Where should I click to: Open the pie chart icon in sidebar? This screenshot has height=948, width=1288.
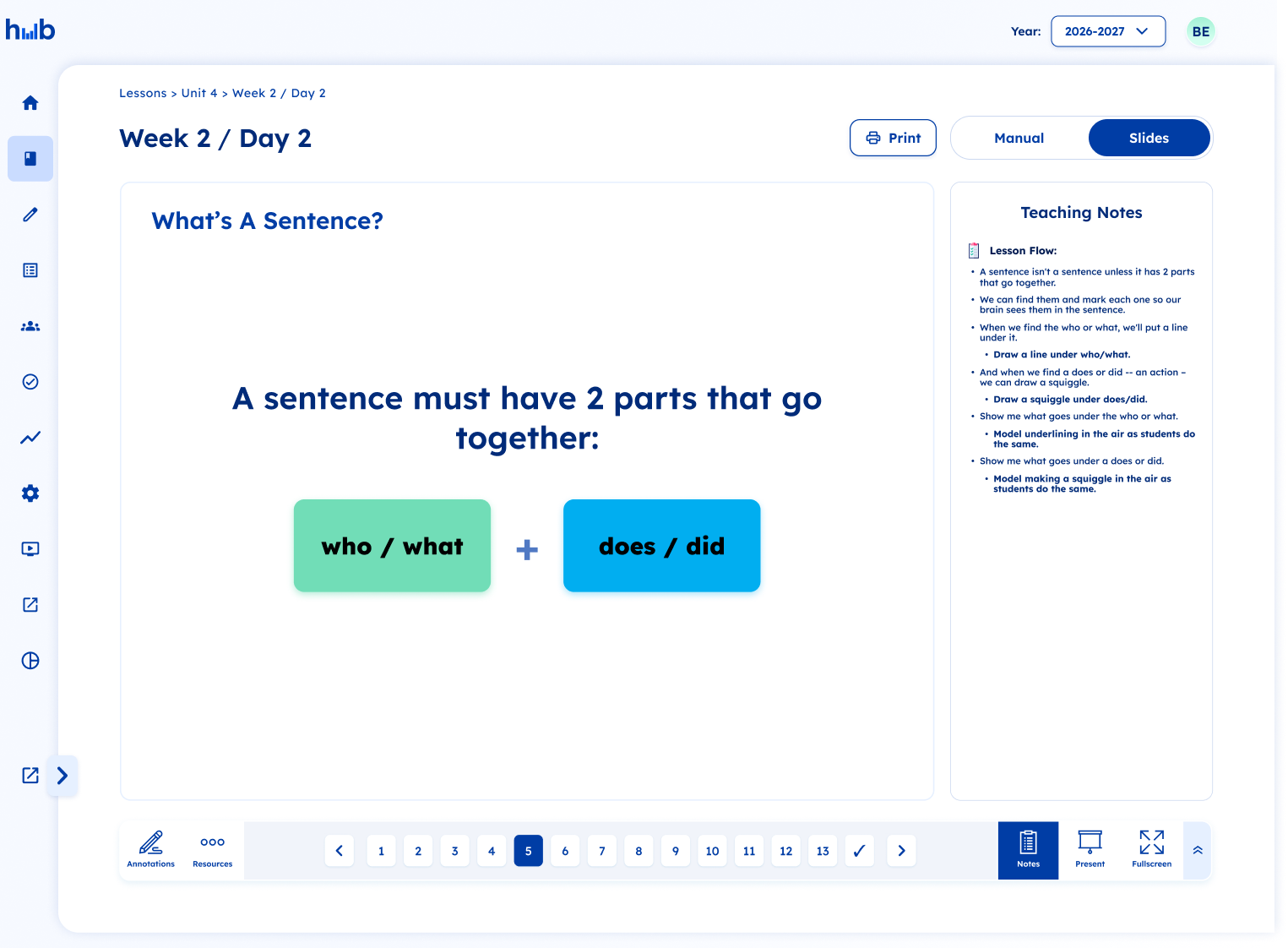pos(30,661)
